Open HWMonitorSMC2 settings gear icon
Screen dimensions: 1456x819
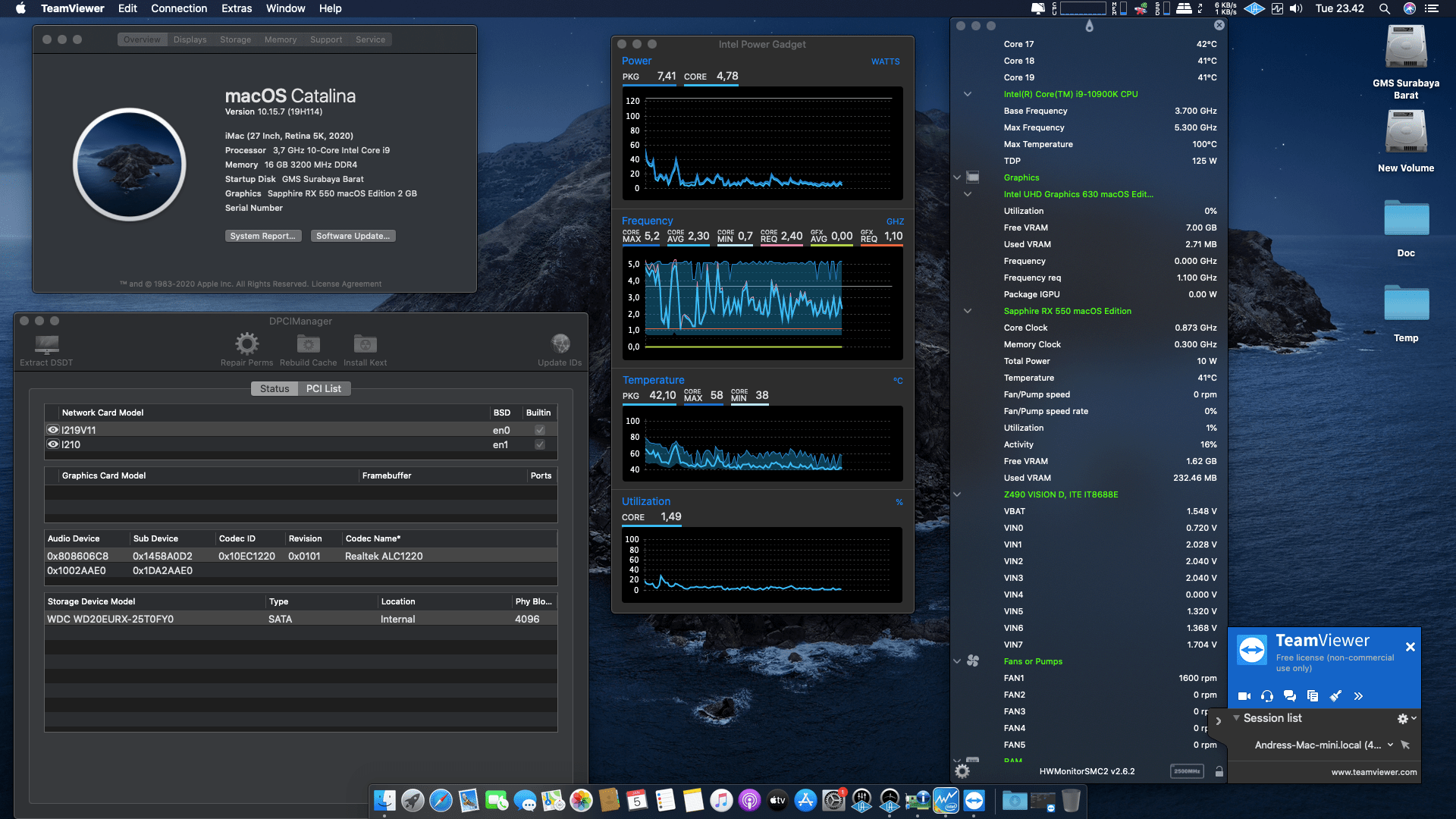click(x=962, y=771)
